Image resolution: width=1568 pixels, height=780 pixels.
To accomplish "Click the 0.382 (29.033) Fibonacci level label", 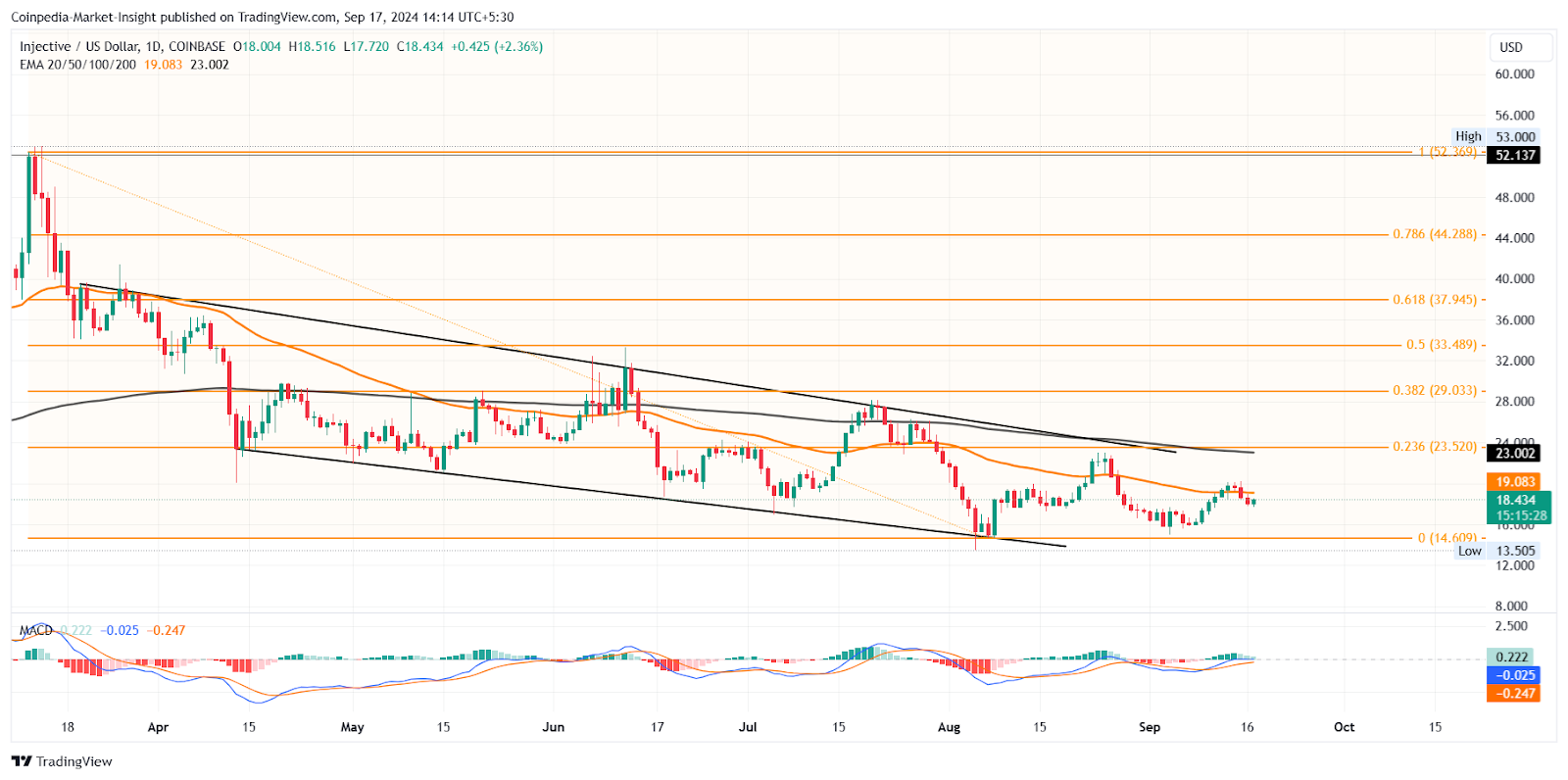I will click(1434, 390).
